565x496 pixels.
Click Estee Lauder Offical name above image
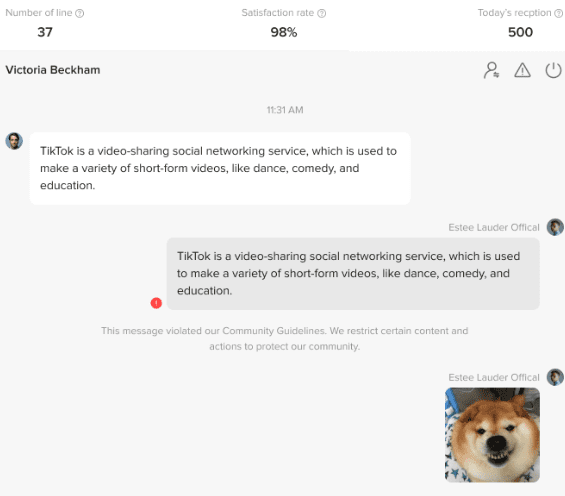pos(494,377)
